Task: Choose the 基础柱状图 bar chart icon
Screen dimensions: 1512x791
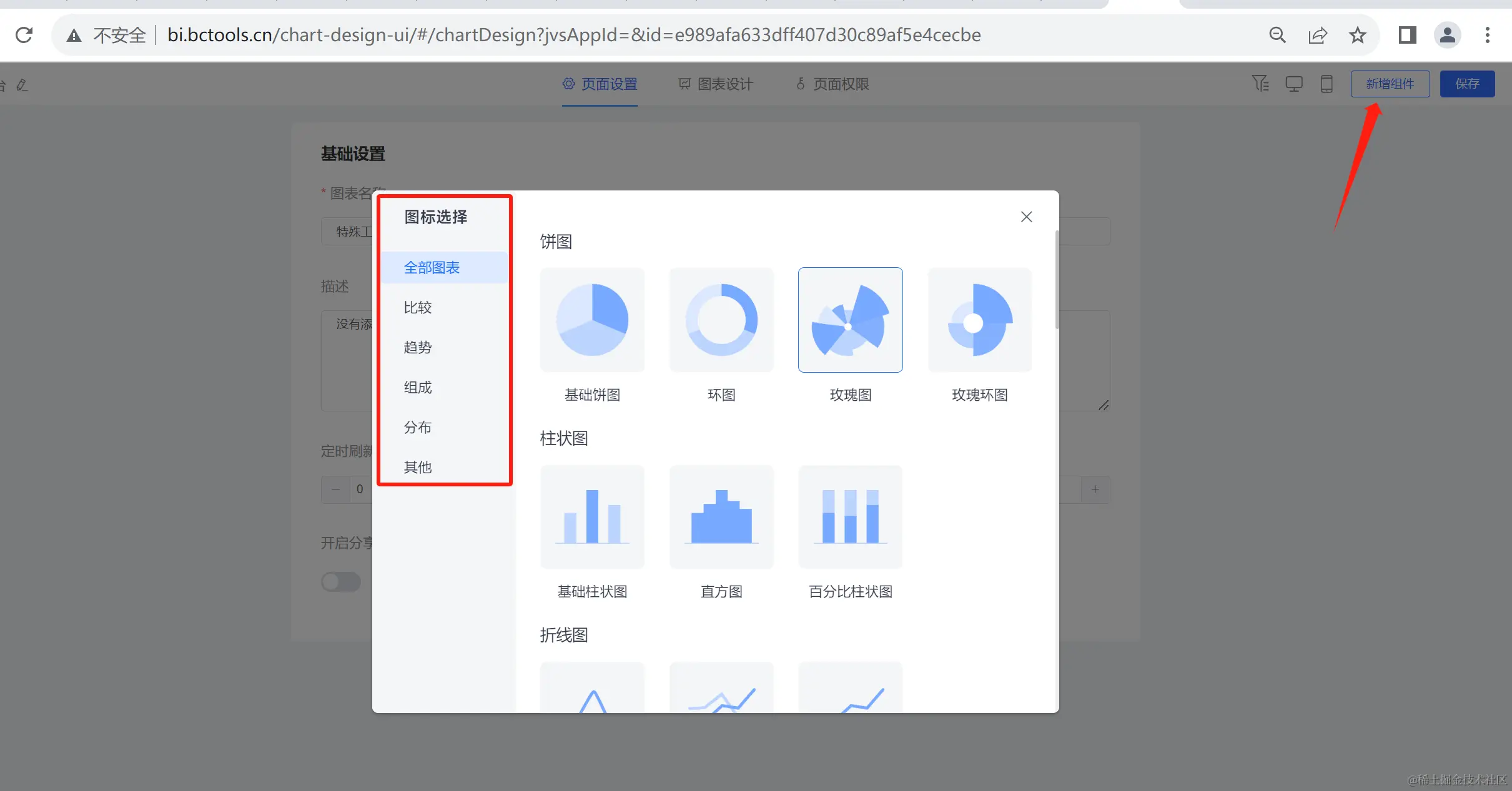Action: (592, 517)
